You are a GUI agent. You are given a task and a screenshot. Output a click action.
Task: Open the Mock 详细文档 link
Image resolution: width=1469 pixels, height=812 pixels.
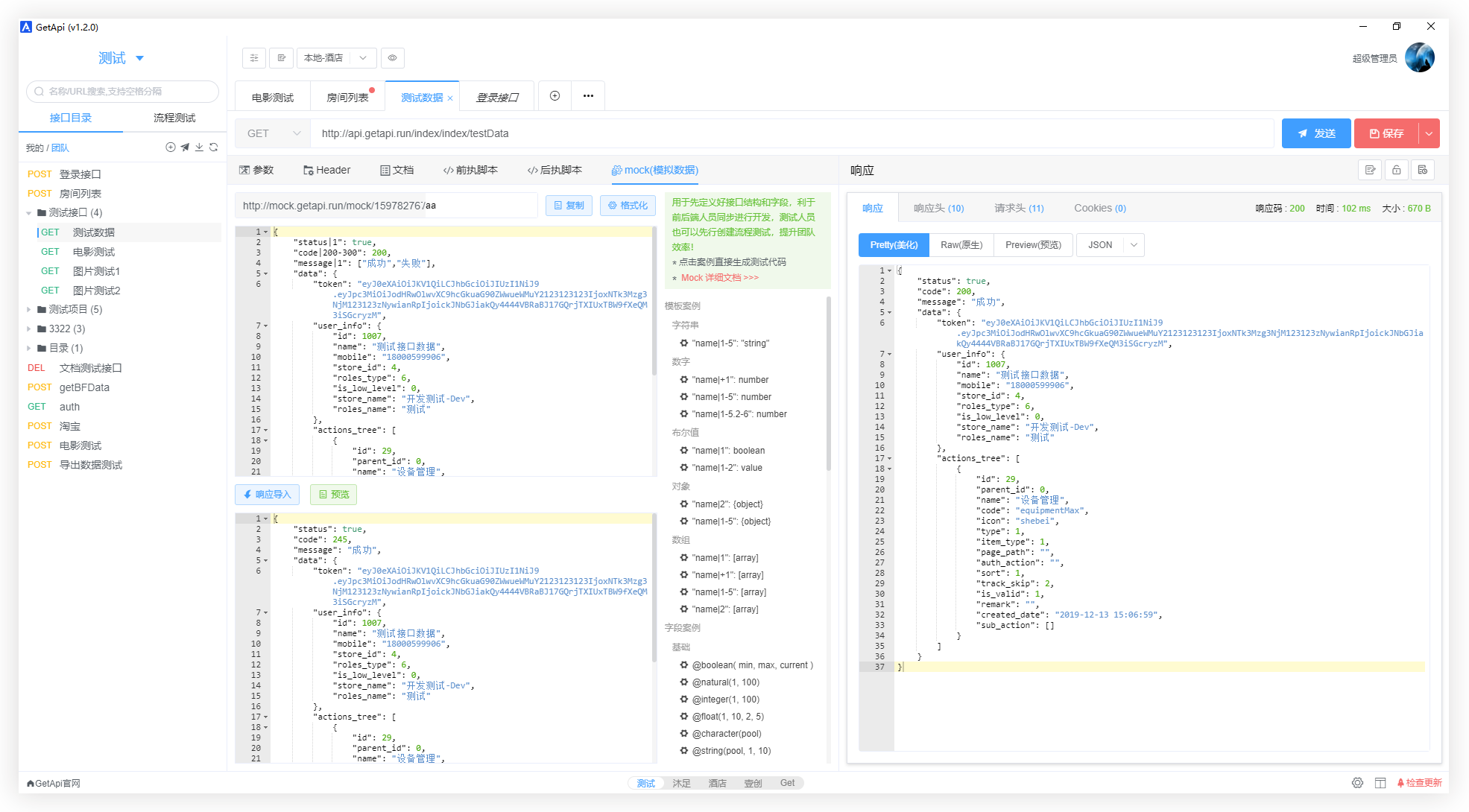click(x=720, y=277)
